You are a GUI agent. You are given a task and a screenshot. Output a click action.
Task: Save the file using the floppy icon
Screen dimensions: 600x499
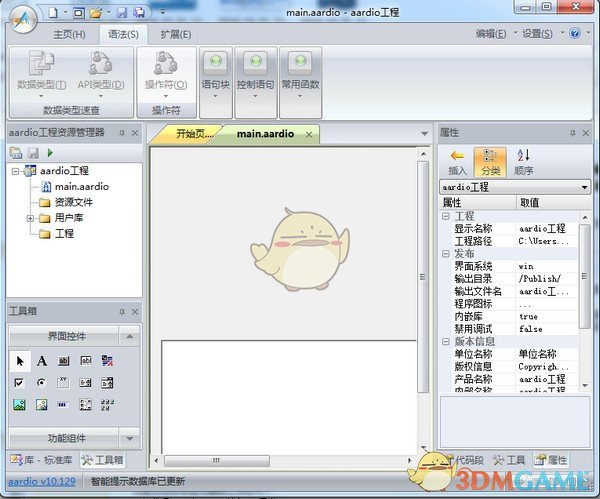tap(122, 13)
